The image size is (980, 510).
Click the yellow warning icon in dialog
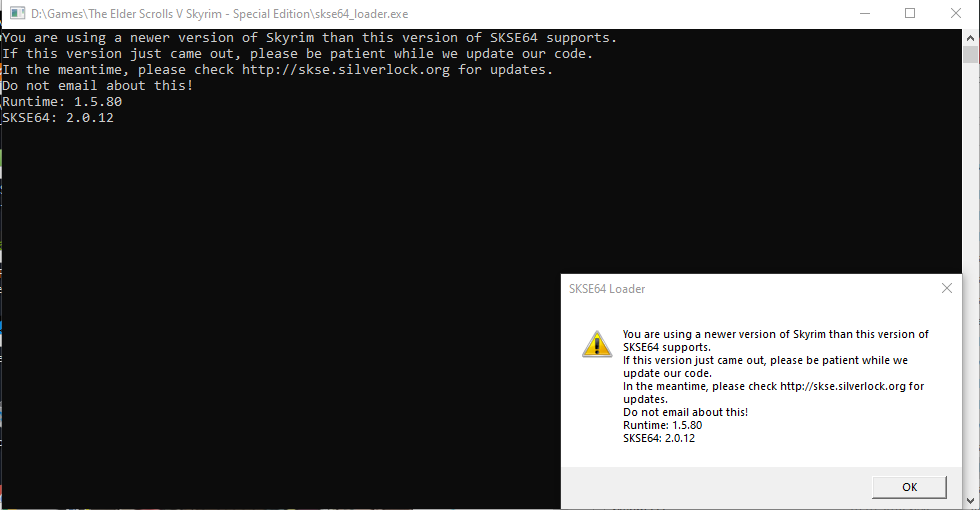click(597, 344)
